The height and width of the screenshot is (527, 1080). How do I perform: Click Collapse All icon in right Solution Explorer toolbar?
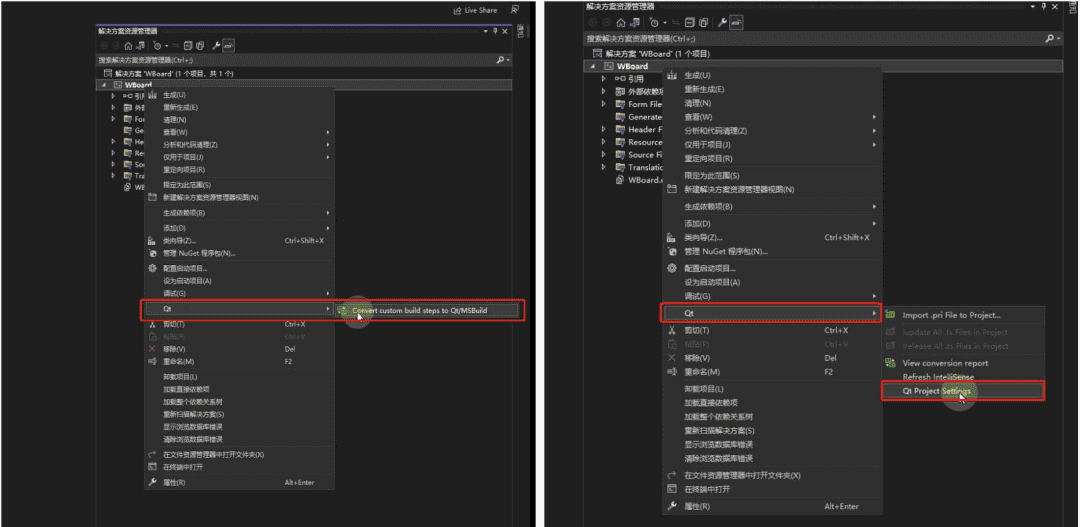pyautogui.click(x=690, y=23)
